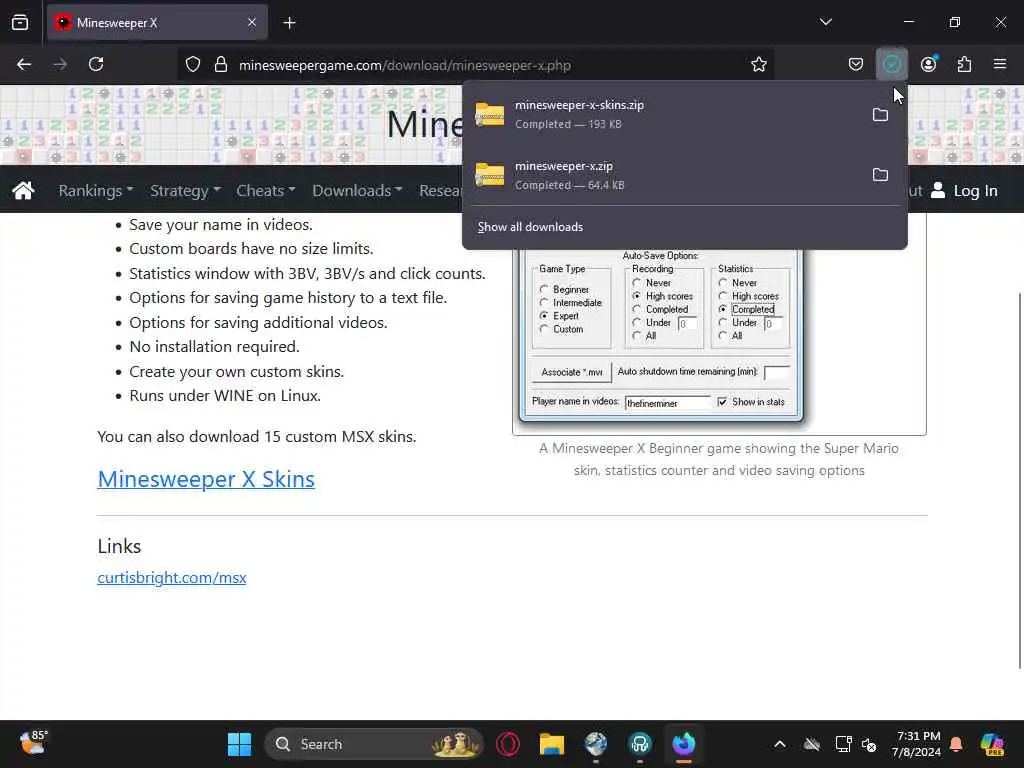Click the taskbar Search box

[x=374, y=744]
